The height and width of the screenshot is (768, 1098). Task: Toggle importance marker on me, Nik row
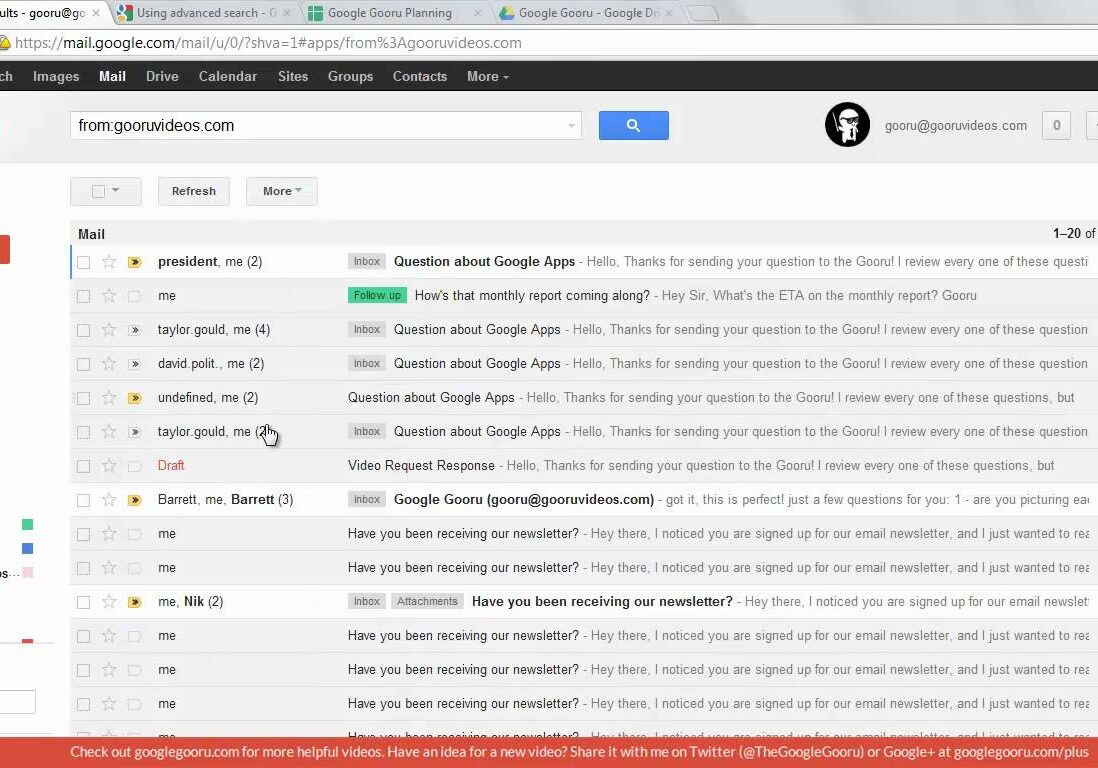pyautogui.click(x=134, y=602)
